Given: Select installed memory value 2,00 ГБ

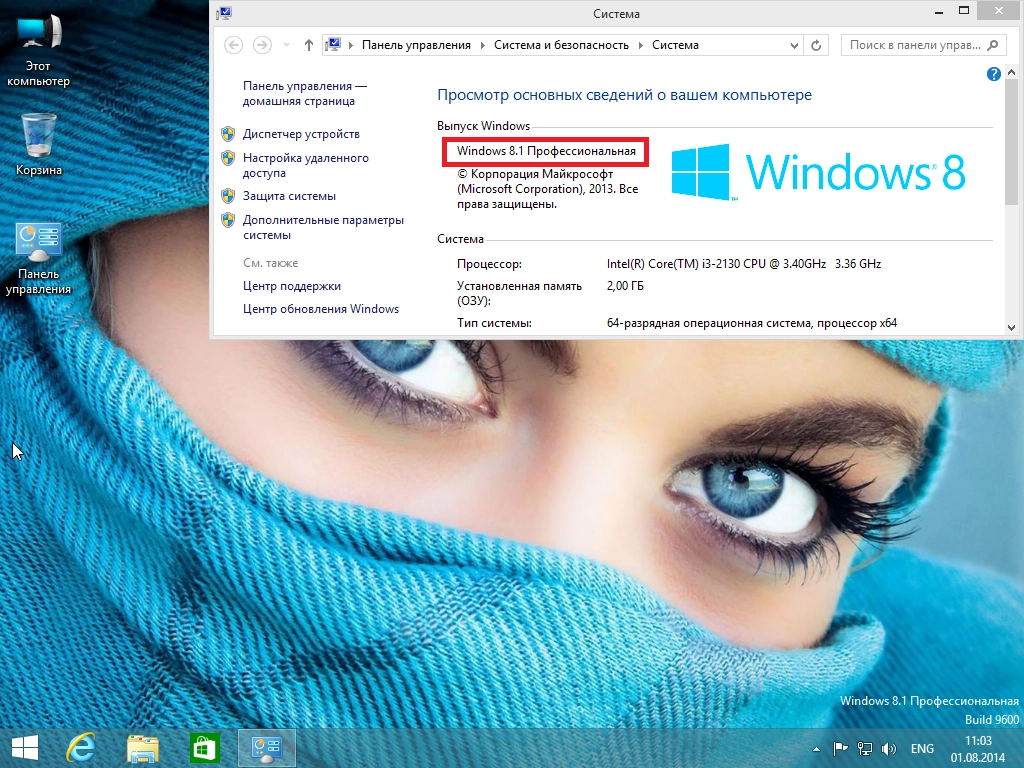Looking at the screenshot, I should [625, 286].
